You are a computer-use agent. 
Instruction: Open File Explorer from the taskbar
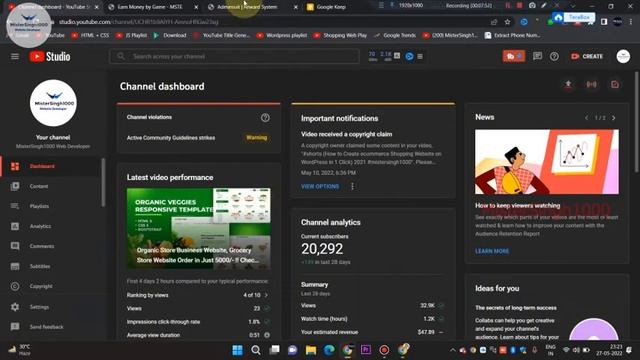coord(311,350)
